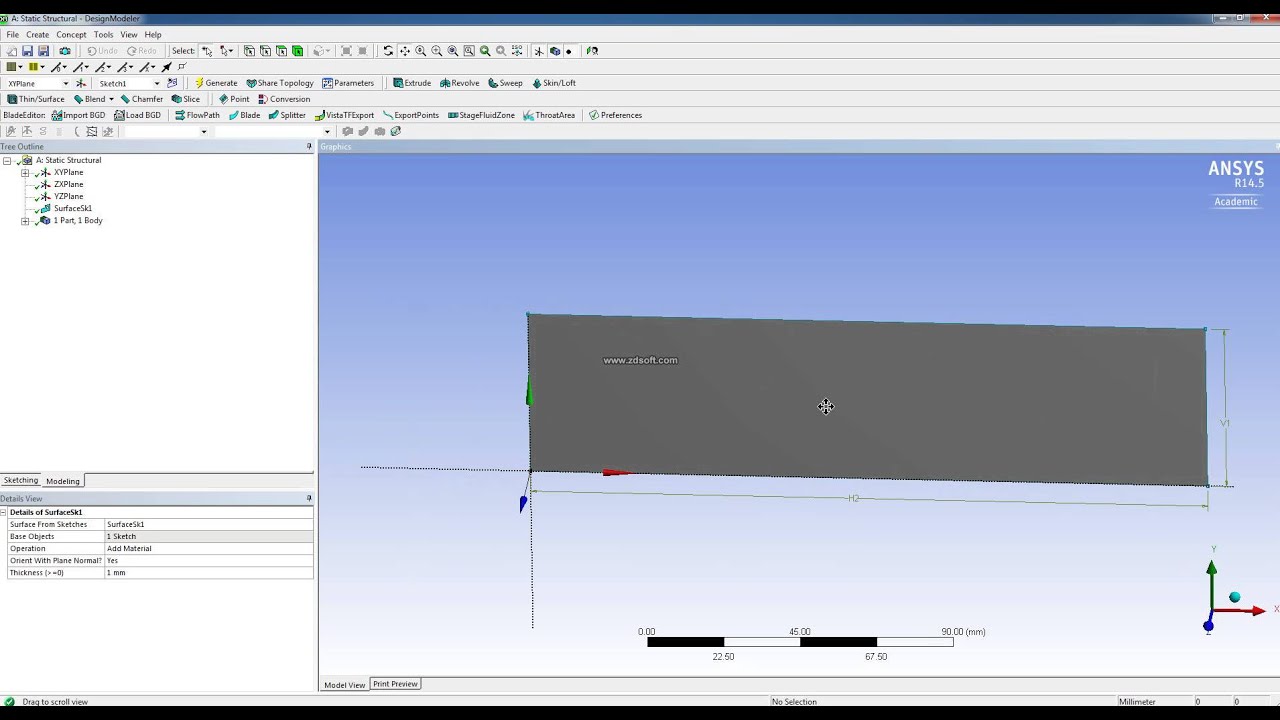The width and height of the screenshot is (1280, 720).
Task: Pin the Tree Outline panel
Action: point(309,147)
